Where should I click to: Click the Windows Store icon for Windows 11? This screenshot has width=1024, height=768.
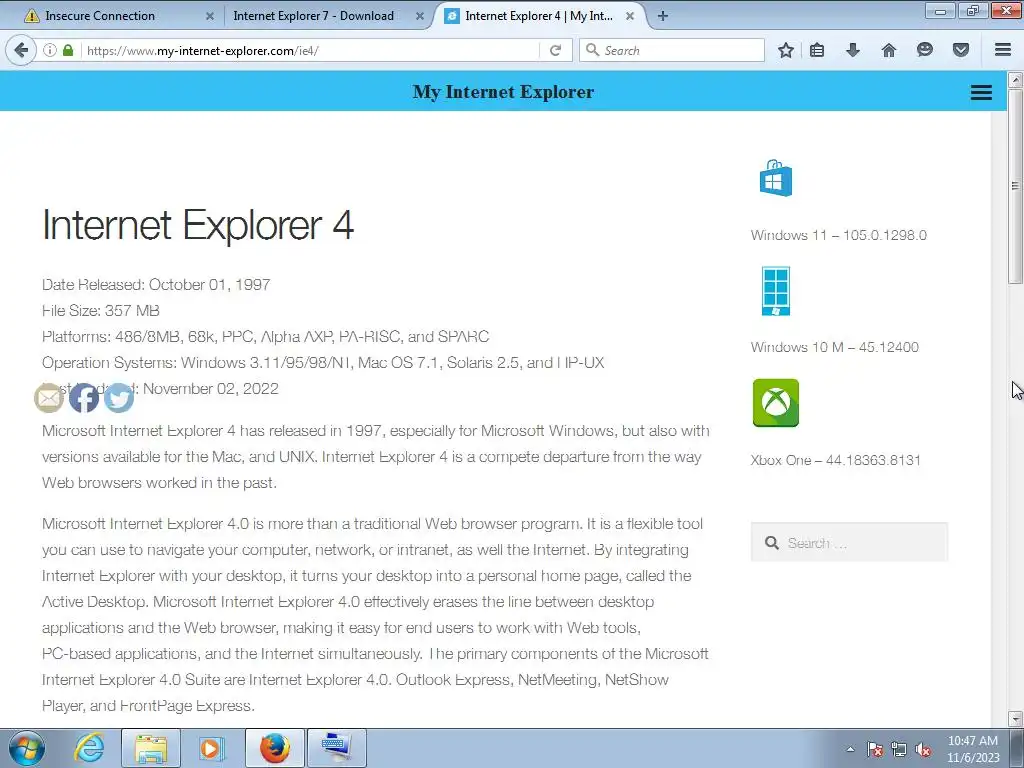[x=775, y=178]
